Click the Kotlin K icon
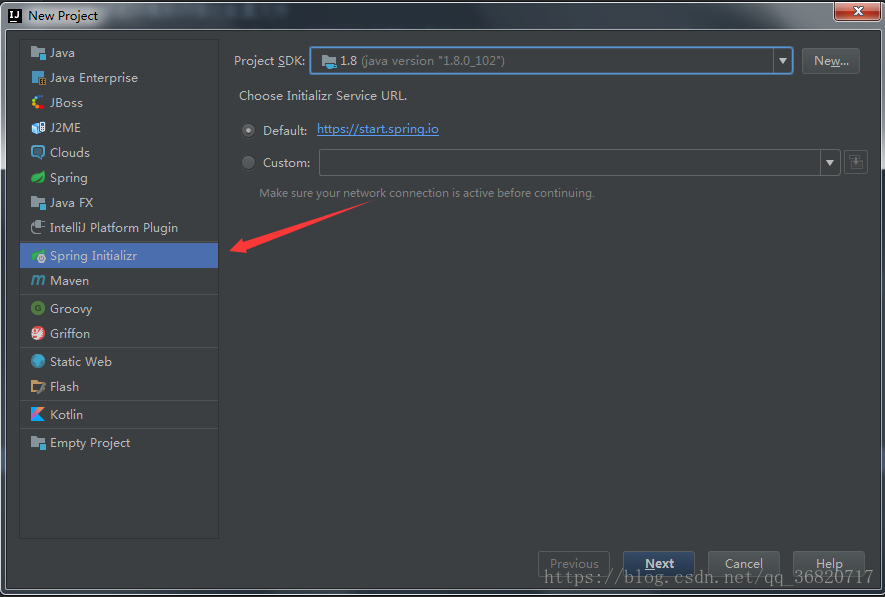Image resolution: width=885 pixels, height=597 pixels. click(38, 414)
